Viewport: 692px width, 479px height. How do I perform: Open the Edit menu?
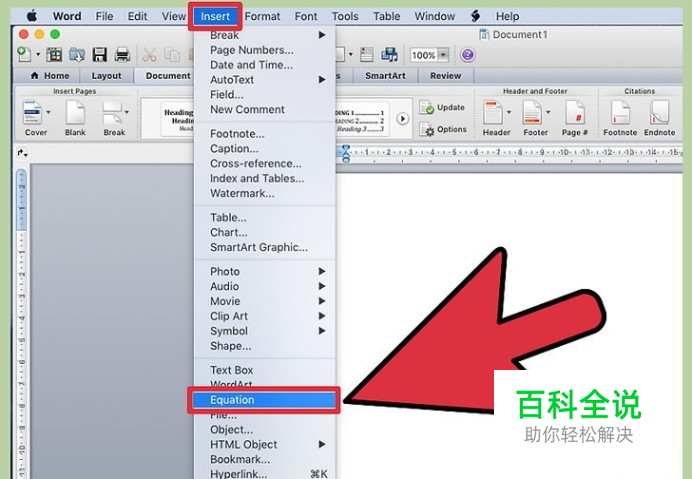[x=137, y=16]
